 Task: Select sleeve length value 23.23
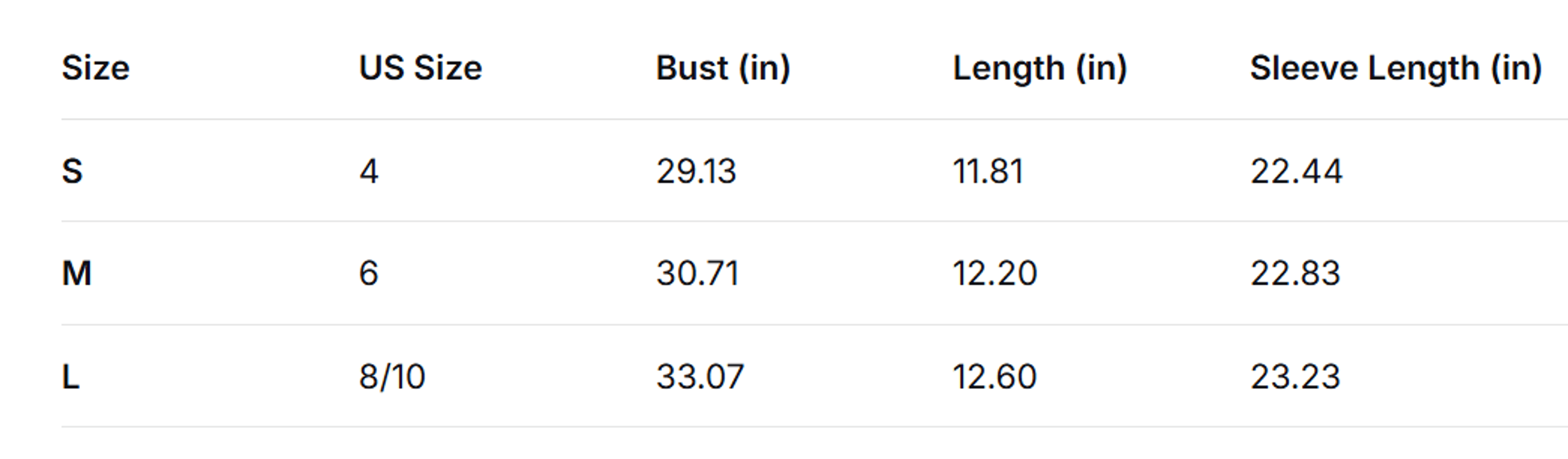point(1295,377)
